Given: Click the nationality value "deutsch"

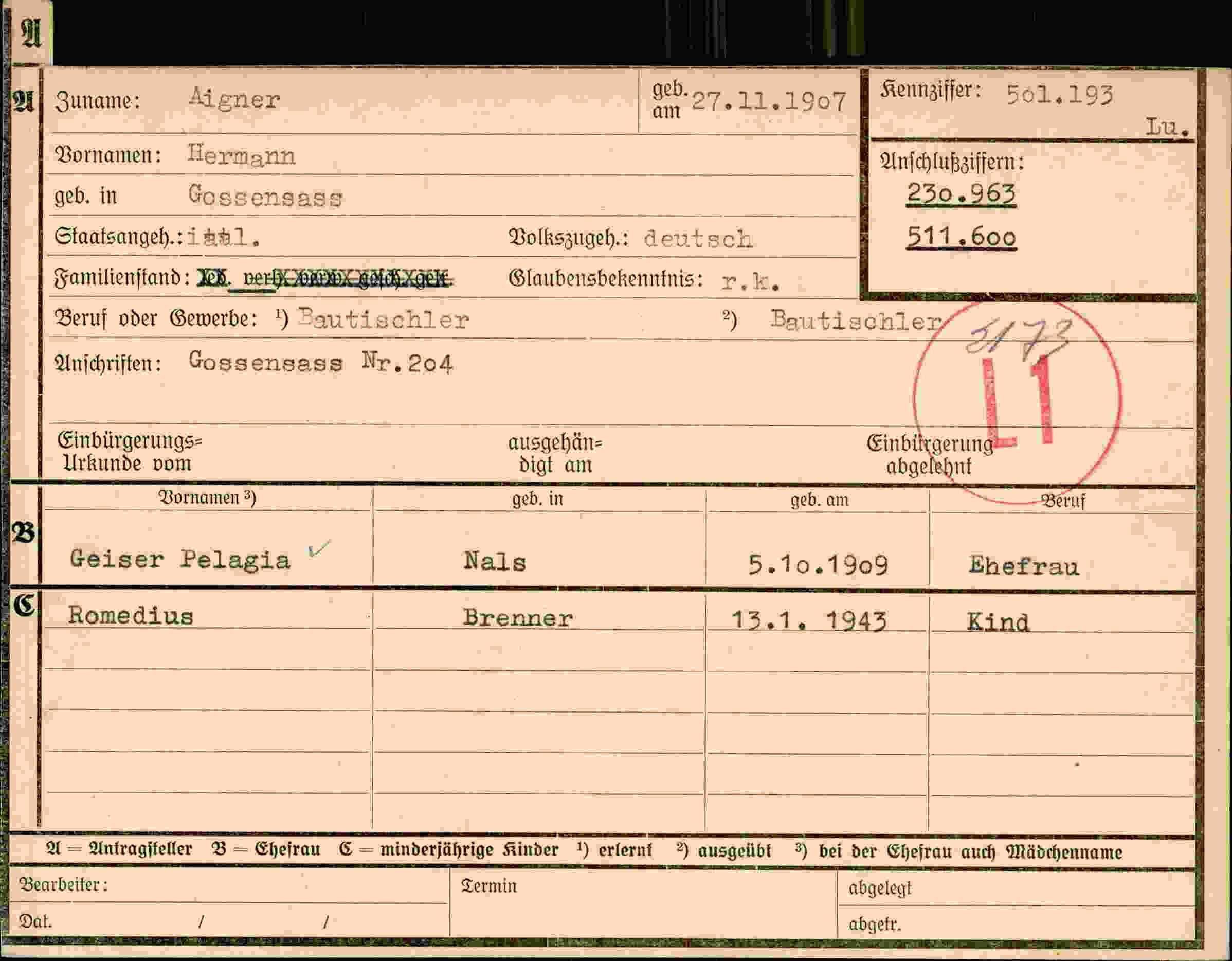Looking at the screenshot, I should pos(698,239).
